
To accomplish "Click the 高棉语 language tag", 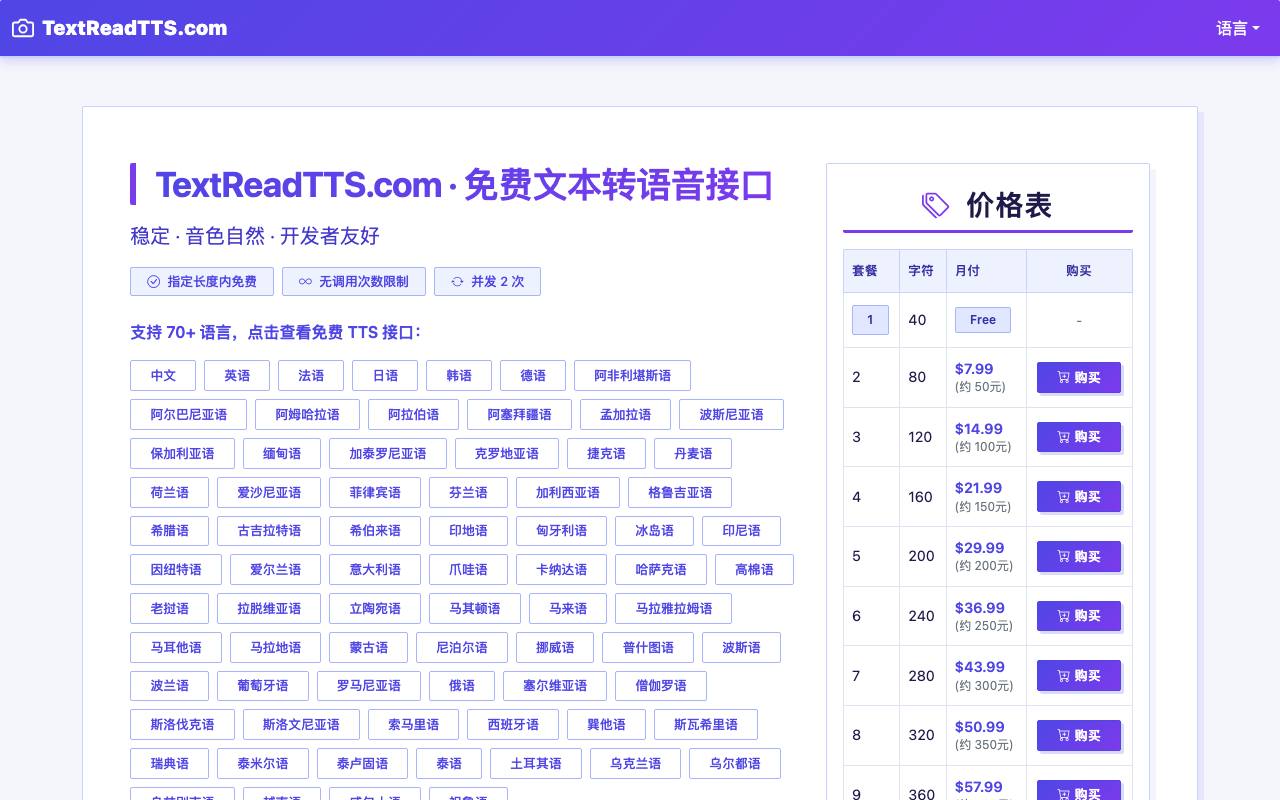I will [x=754, y=570].
